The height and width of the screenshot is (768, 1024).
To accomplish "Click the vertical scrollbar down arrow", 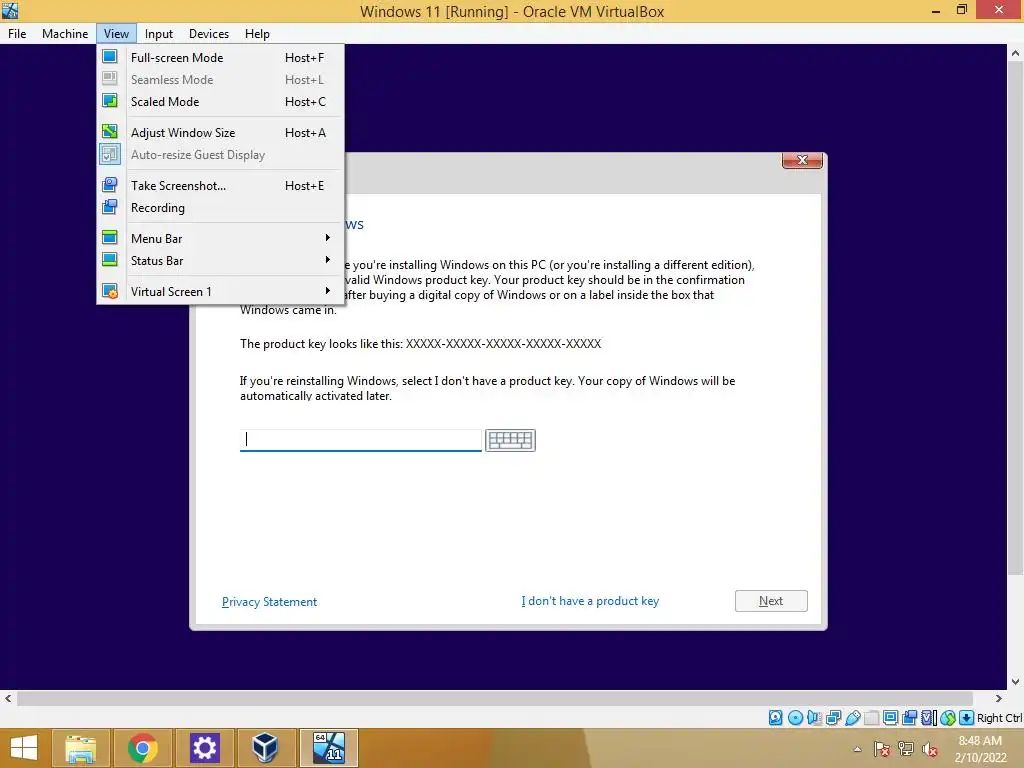I will 1016,682.
